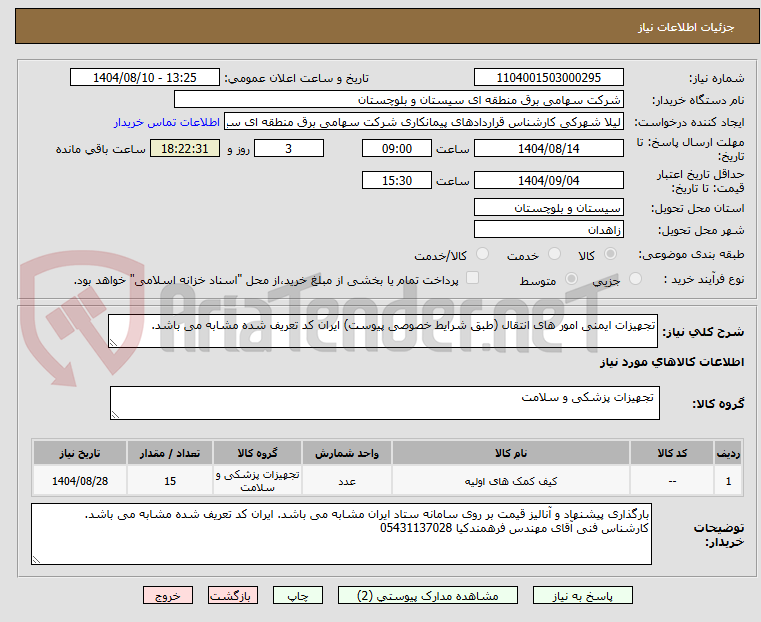761x622 pixels.
Task: Open 'مشاهده مدارک پیوستی (2)' attachments
Action: (x=428, y=595)
